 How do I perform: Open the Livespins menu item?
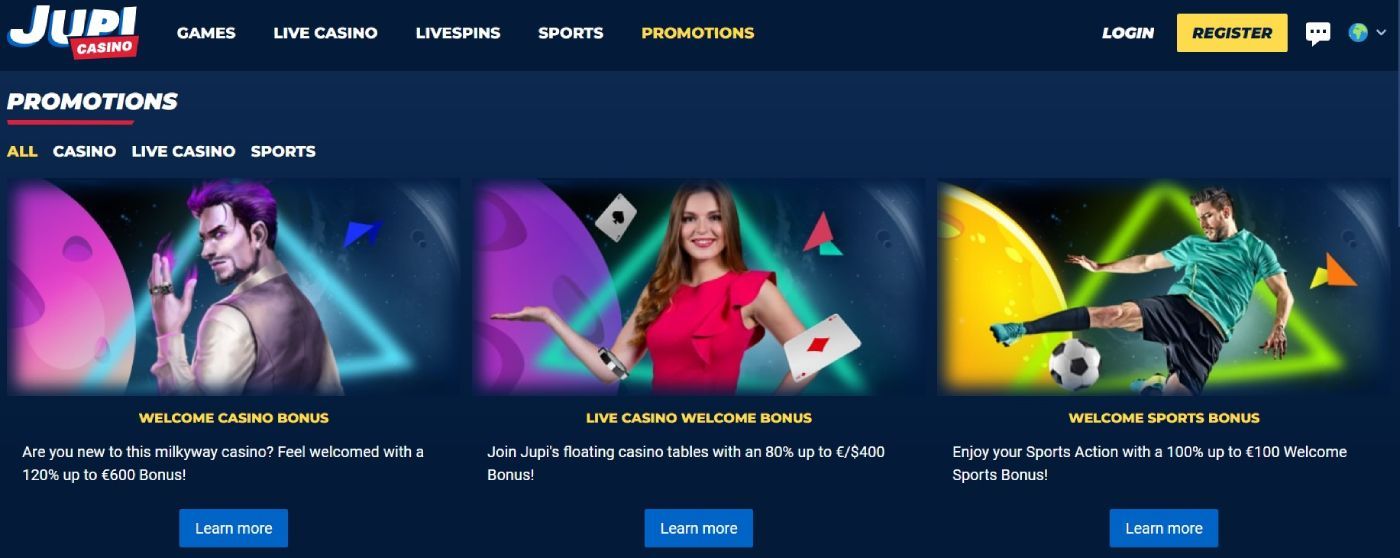pos(458,33)
